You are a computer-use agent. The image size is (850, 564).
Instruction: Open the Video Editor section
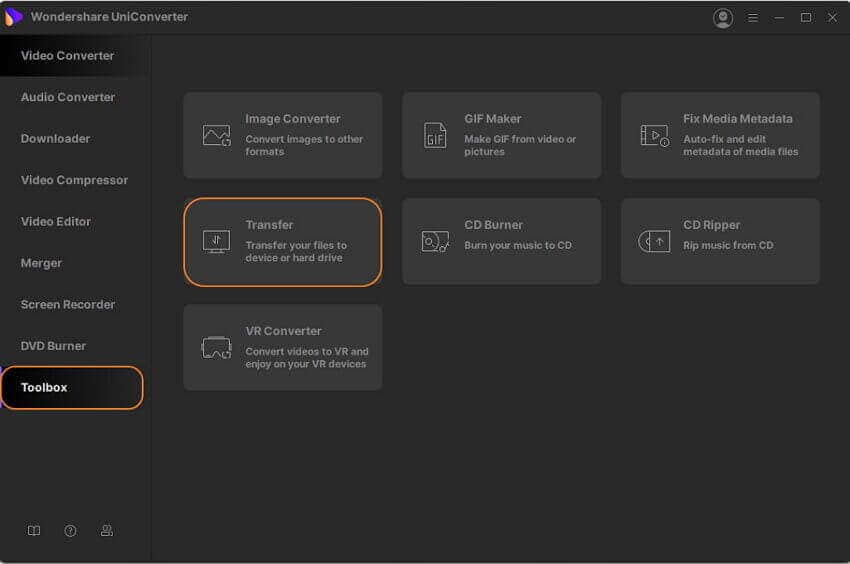[56, 221]
